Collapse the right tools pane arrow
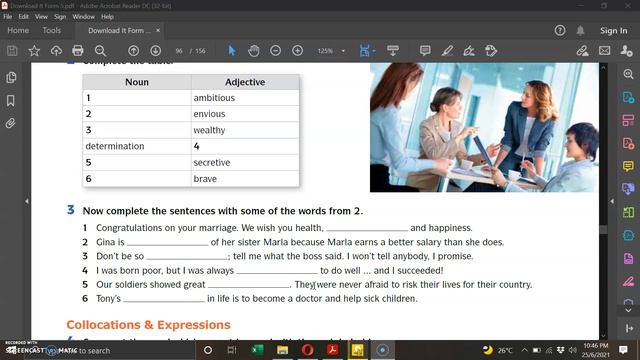 [x=612, y=201]
